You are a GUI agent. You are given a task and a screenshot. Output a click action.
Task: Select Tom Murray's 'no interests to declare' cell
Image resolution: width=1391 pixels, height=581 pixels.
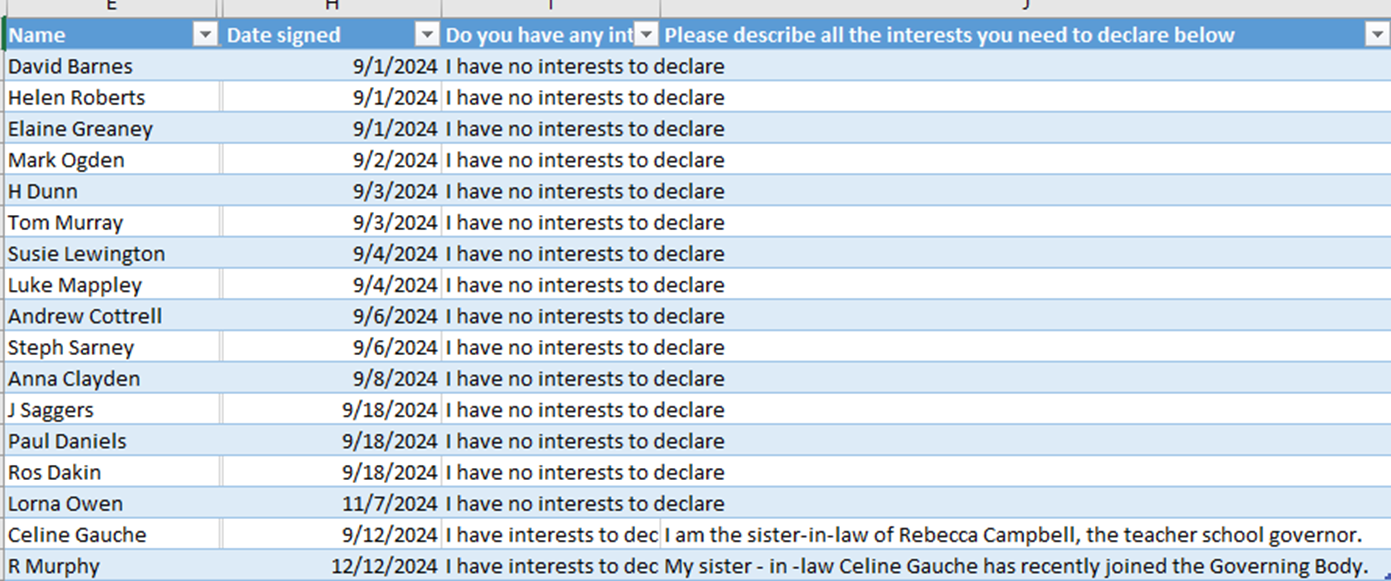(551, 222)
